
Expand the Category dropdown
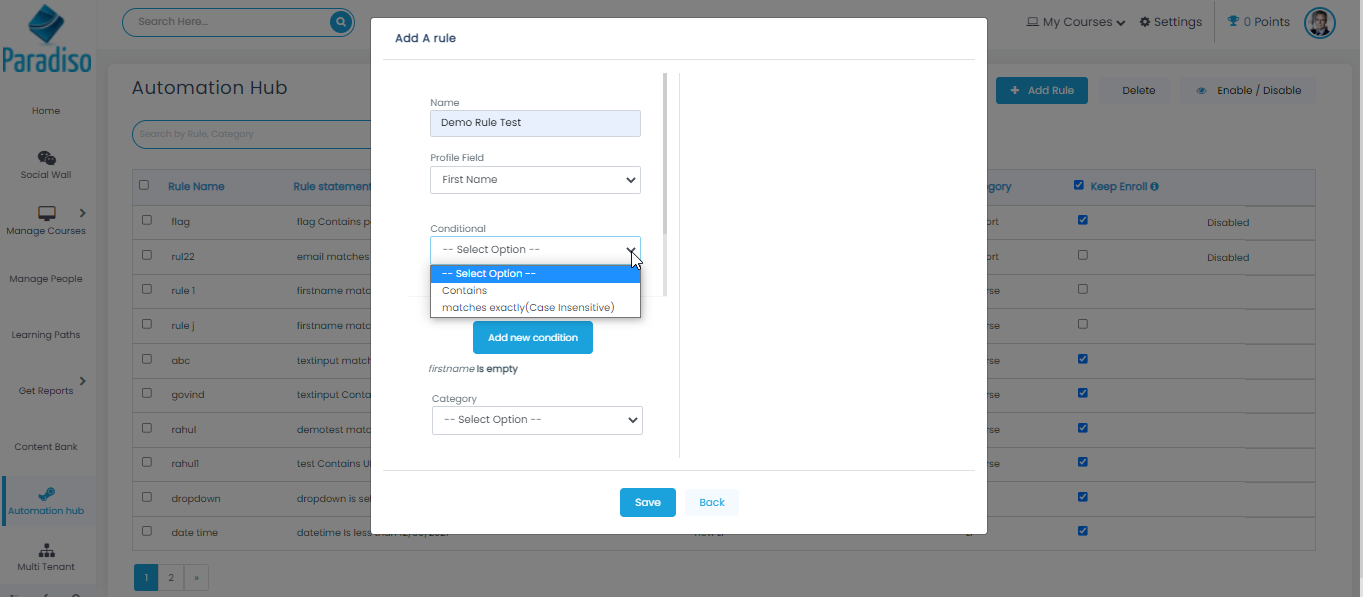coord(537,420)
